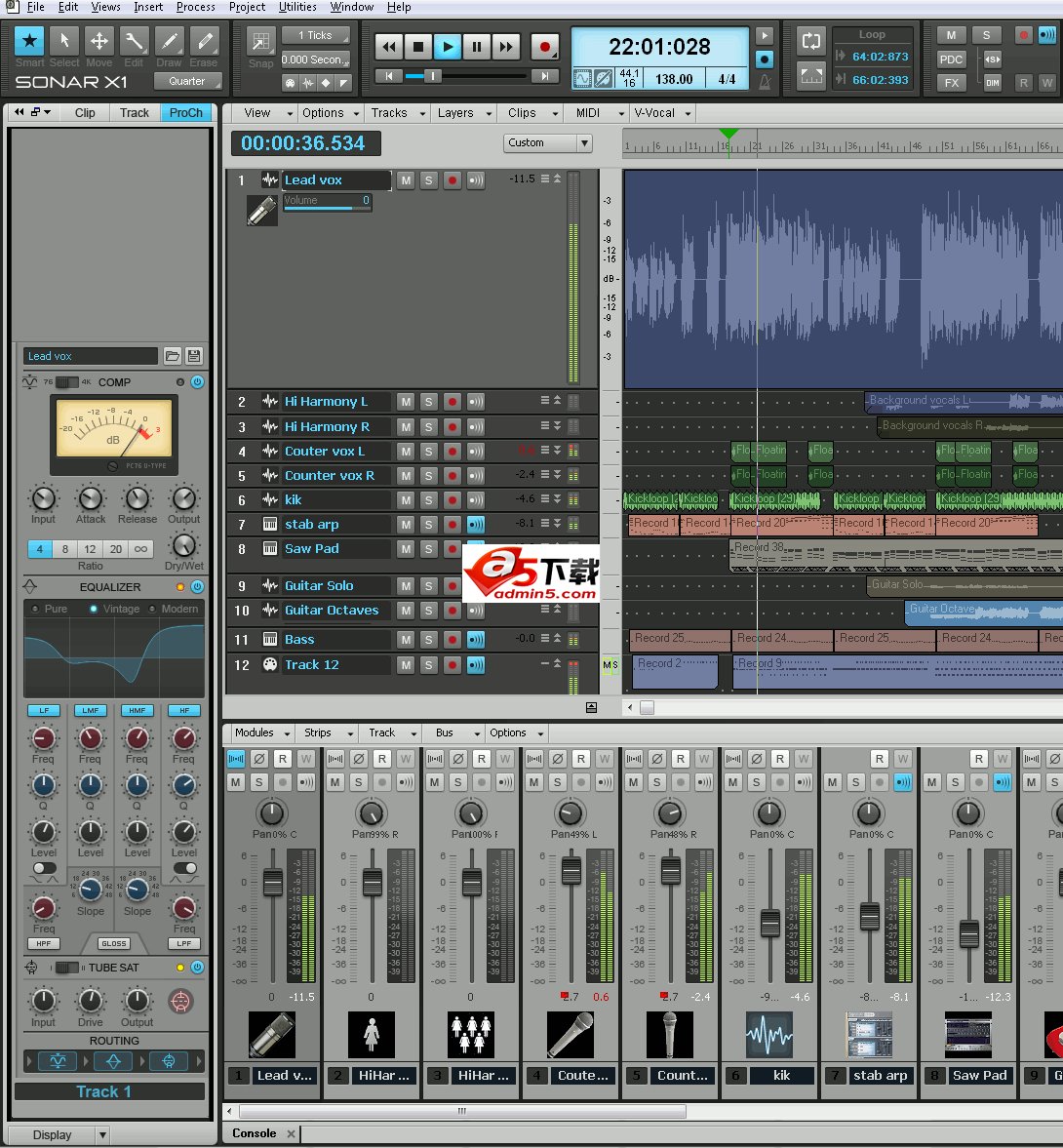Switch to the Track inspector tab
1063x1148 pixels.
click(x=135, y=112)
